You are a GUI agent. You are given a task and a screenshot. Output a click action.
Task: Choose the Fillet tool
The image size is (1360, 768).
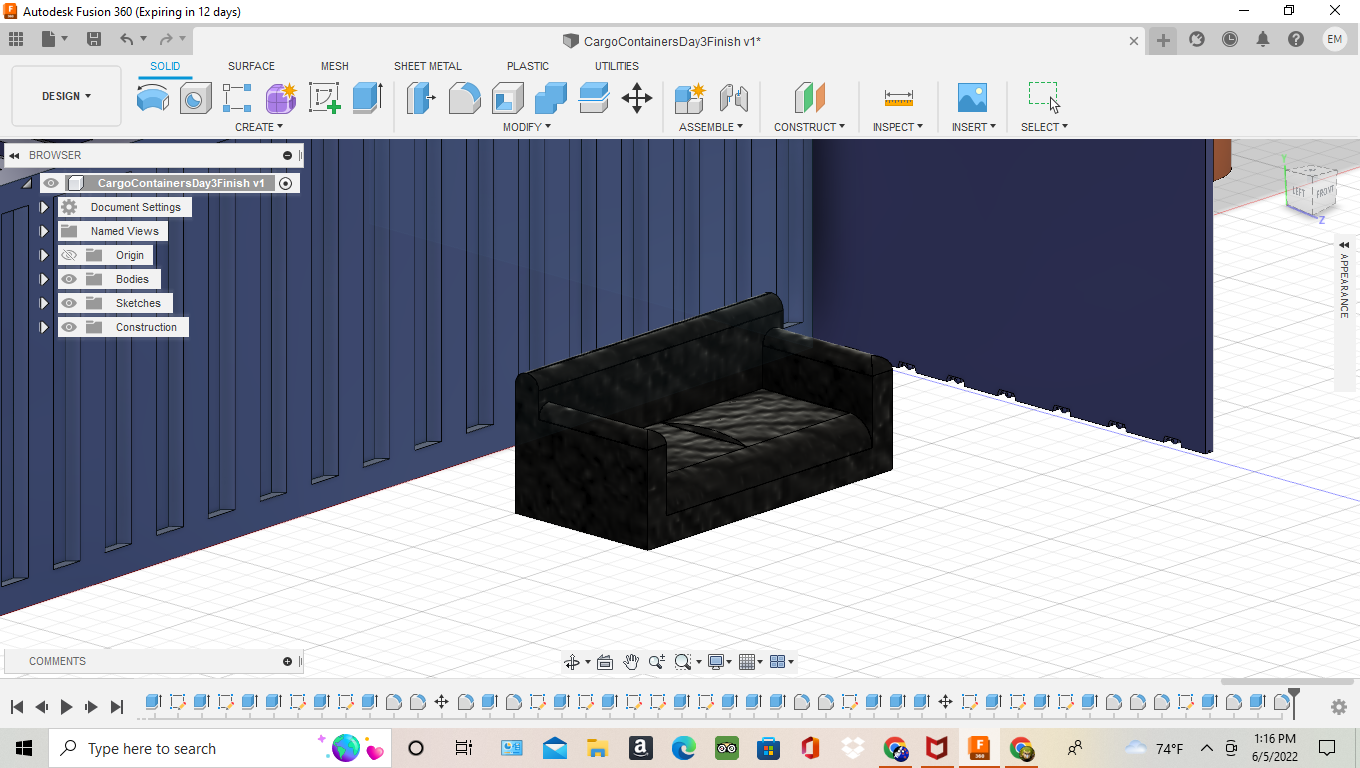tap(464, 98)
